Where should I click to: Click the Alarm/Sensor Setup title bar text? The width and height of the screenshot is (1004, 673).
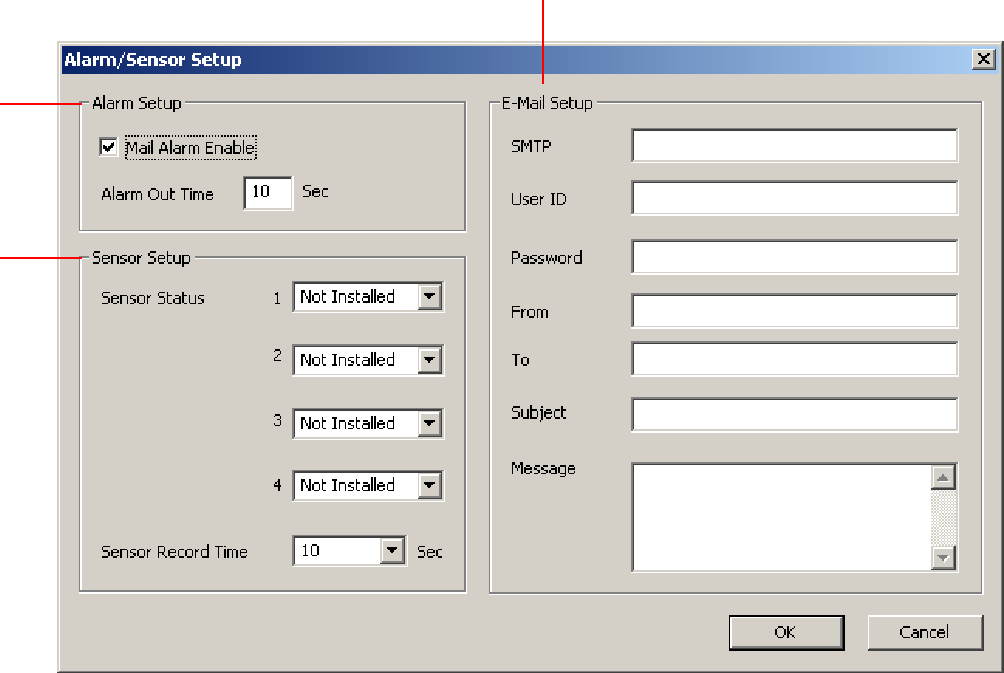point(153,60)
